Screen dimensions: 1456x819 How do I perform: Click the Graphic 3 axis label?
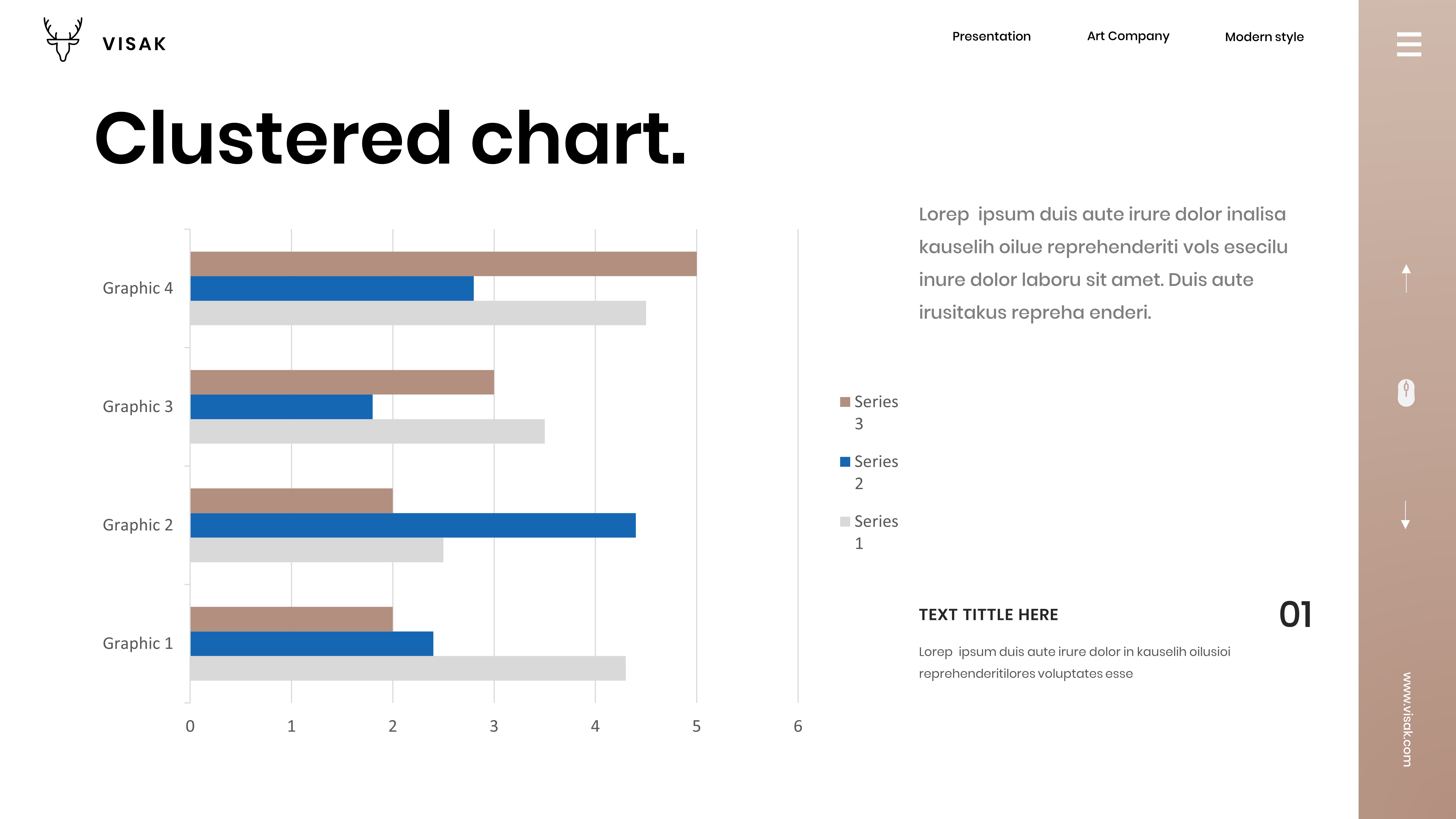(x=137, y=406)
